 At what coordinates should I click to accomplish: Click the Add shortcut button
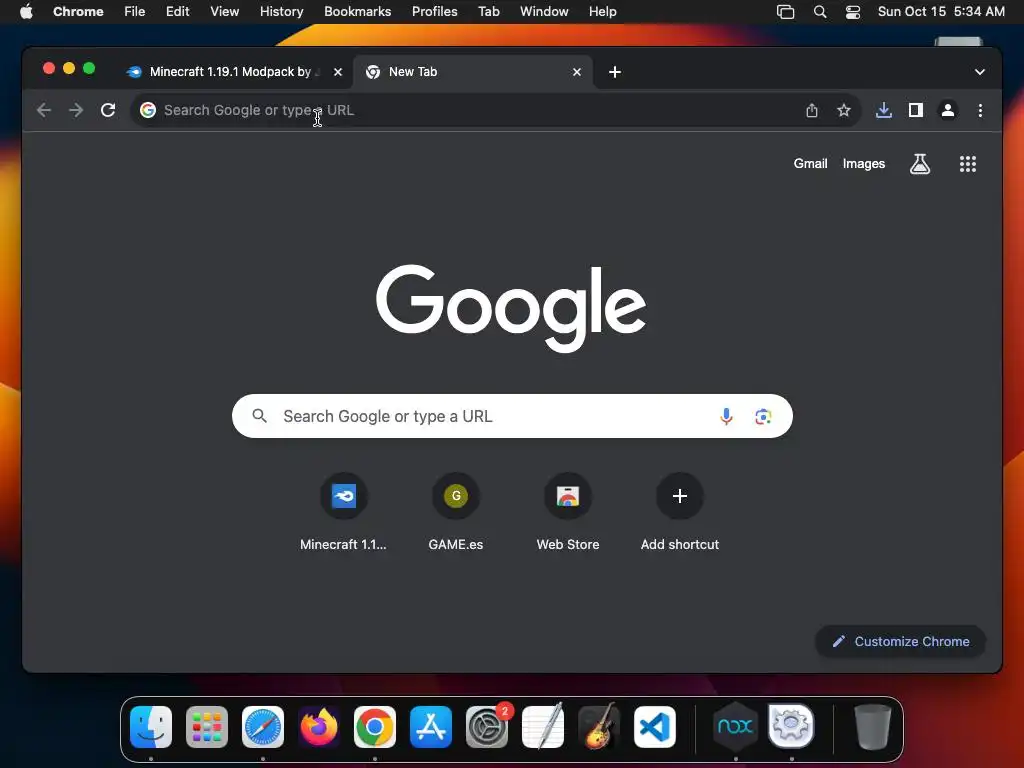coord(680,513)
